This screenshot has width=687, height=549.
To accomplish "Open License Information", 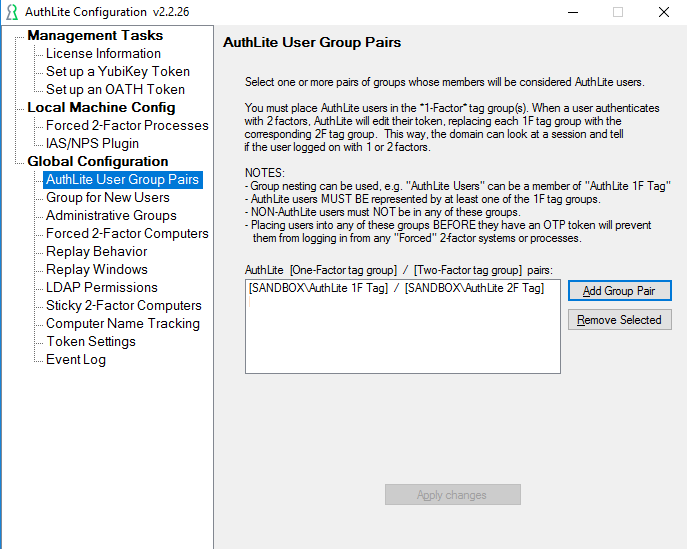I will [x=103, y=53].
